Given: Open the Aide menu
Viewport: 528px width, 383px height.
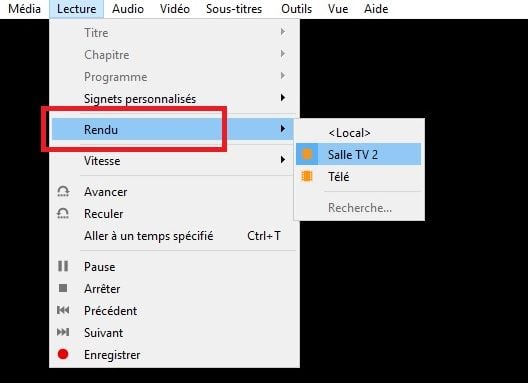Looking at the screenshot, I should [376, 9].
